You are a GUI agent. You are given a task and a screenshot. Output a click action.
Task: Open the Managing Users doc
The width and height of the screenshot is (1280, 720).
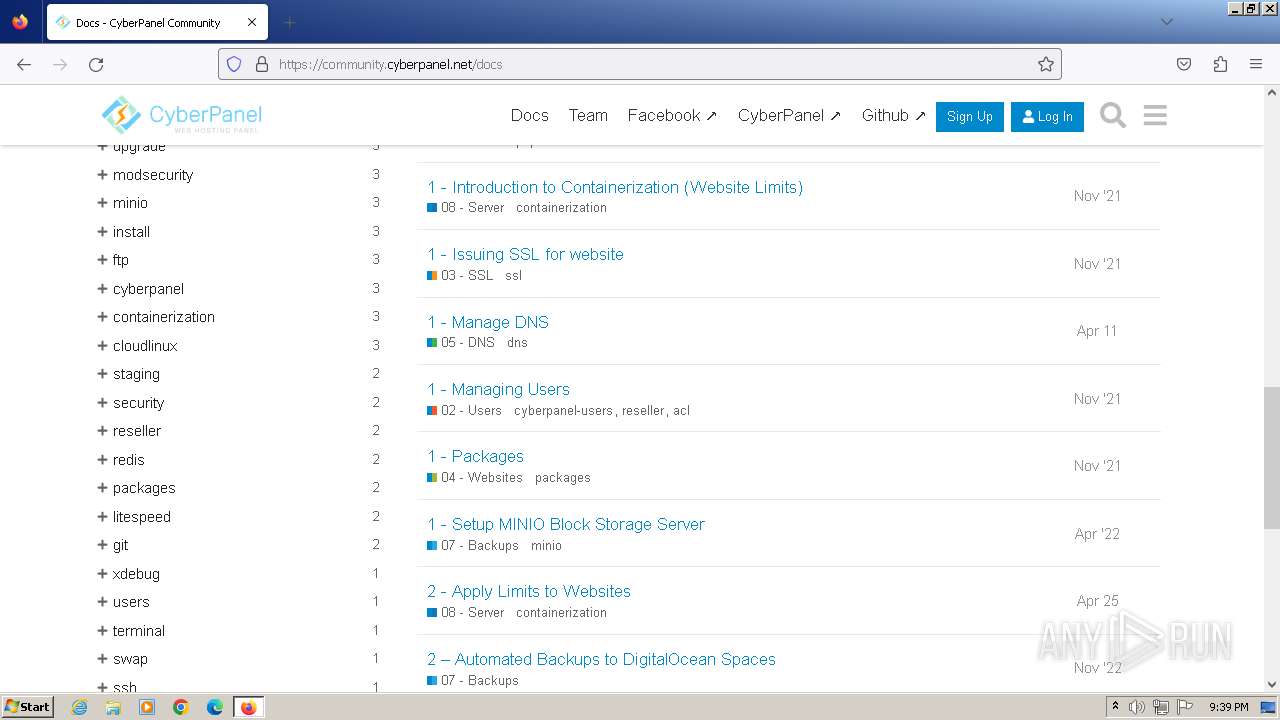point(498,389)
